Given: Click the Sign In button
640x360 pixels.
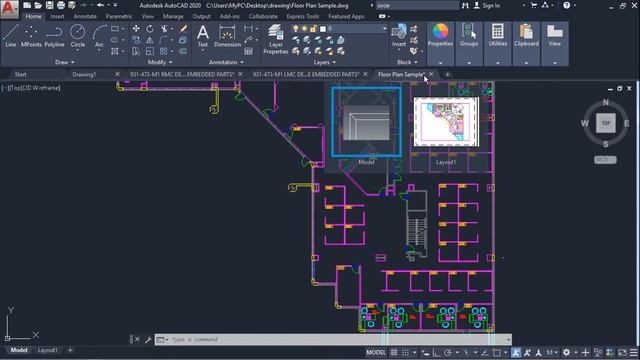Looking at the screenshot, I should [488, 5].
